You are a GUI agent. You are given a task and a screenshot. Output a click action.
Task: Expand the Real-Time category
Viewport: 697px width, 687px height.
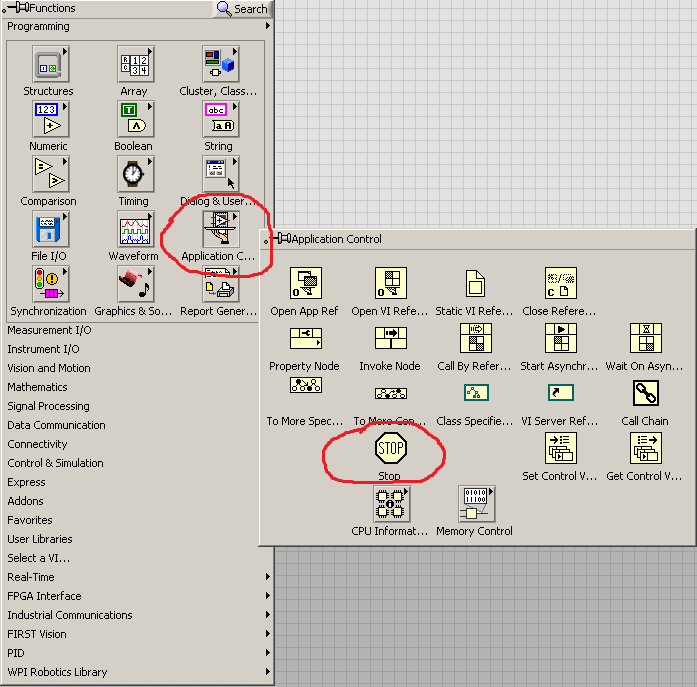[31, 577]
